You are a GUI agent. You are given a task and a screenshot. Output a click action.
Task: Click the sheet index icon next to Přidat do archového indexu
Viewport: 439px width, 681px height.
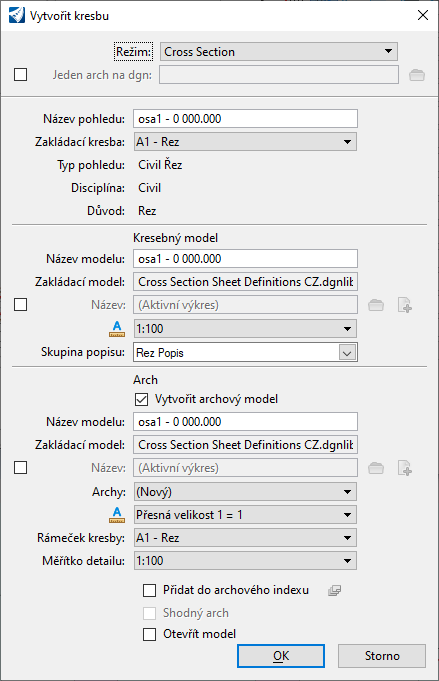click(334, 590)
